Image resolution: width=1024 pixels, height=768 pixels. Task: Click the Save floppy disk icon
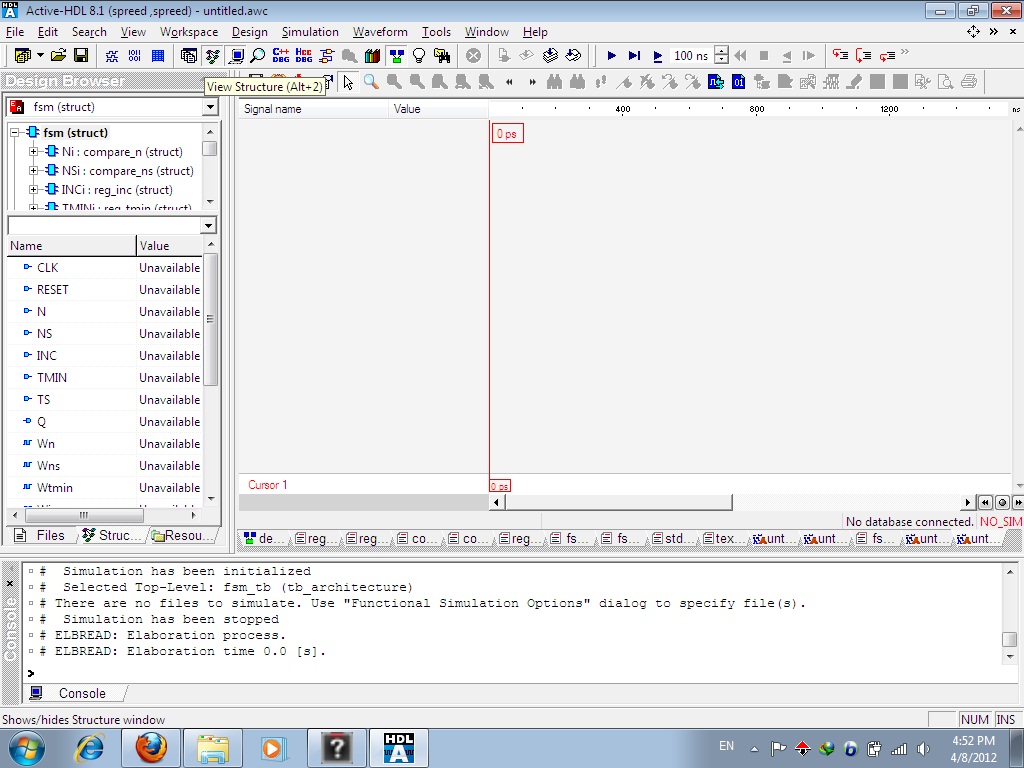[81, 56]
